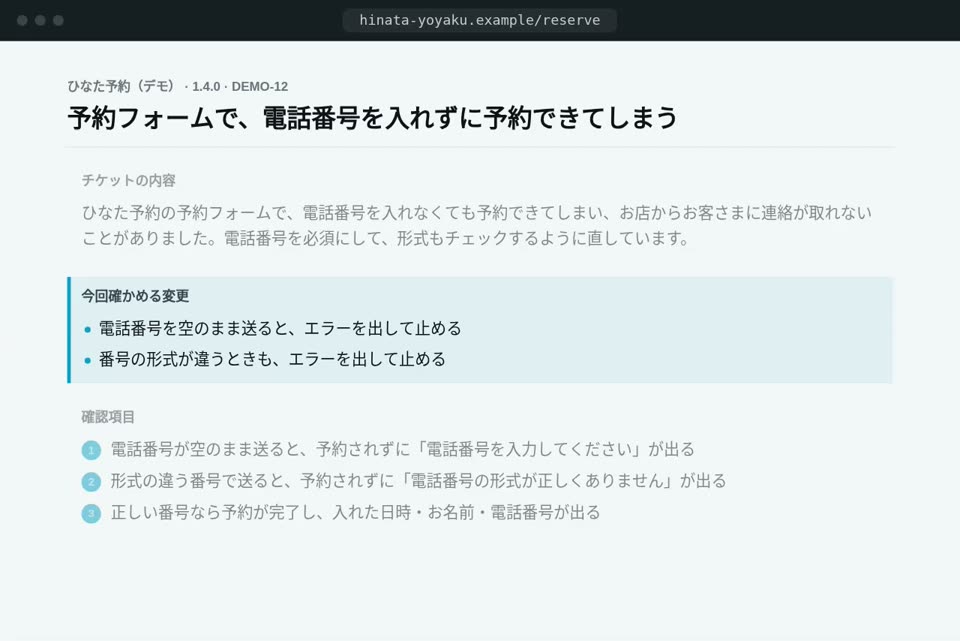
Task: Click the third window control dot
Action: pyautogui.click(x=58, y=20)
